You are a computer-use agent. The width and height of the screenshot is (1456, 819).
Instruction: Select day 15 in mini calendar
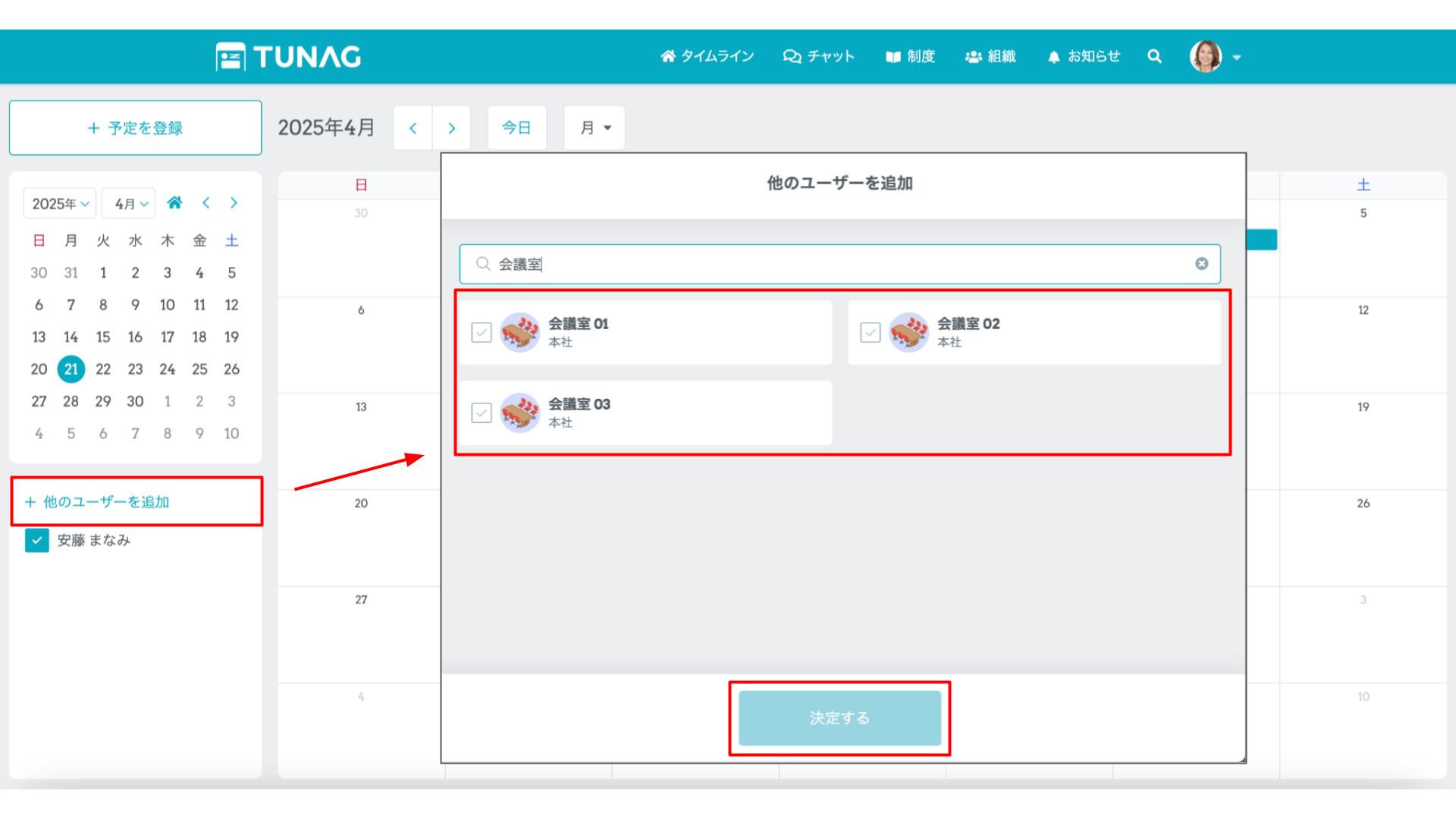pyautogui.click(x=103, y=337)
